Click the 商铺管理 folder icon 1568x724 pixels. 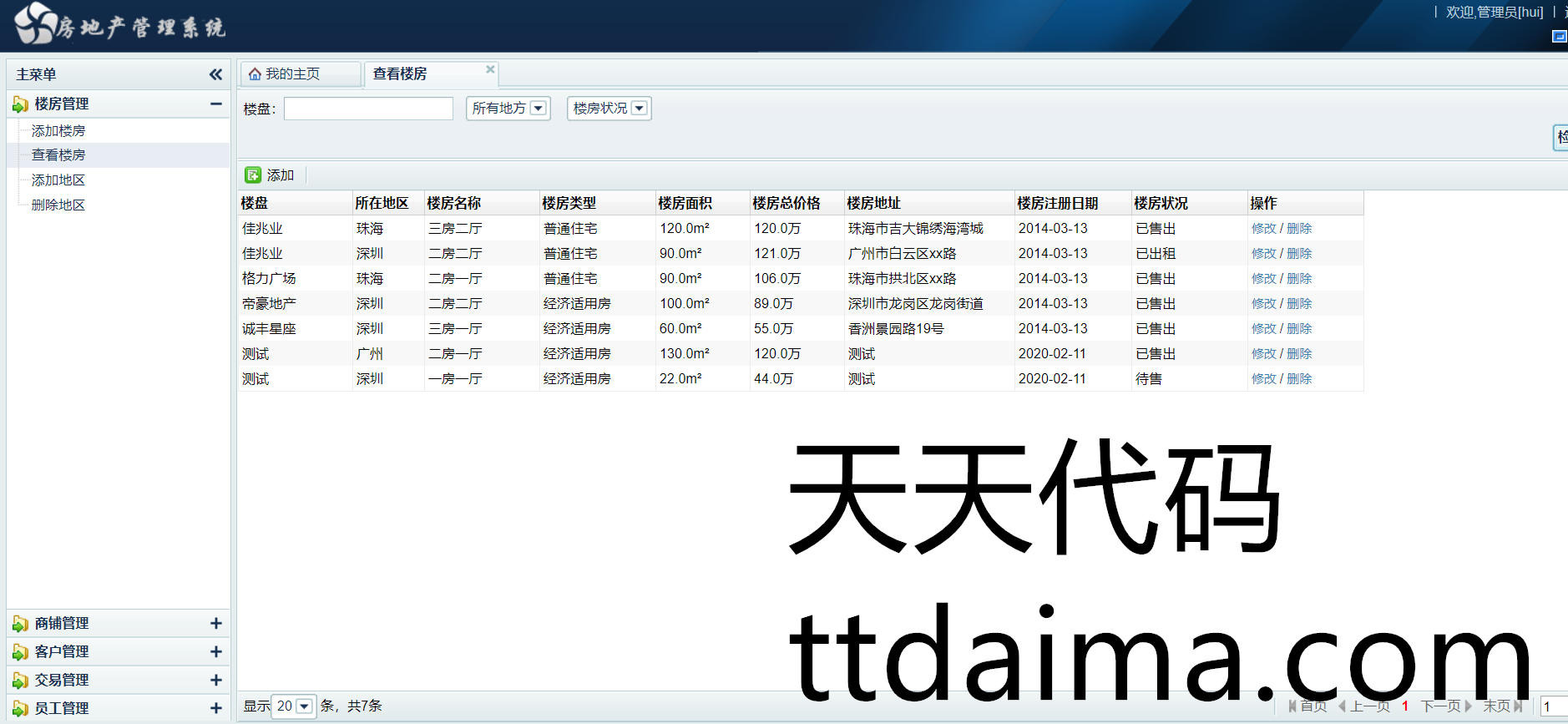[20, 624]
